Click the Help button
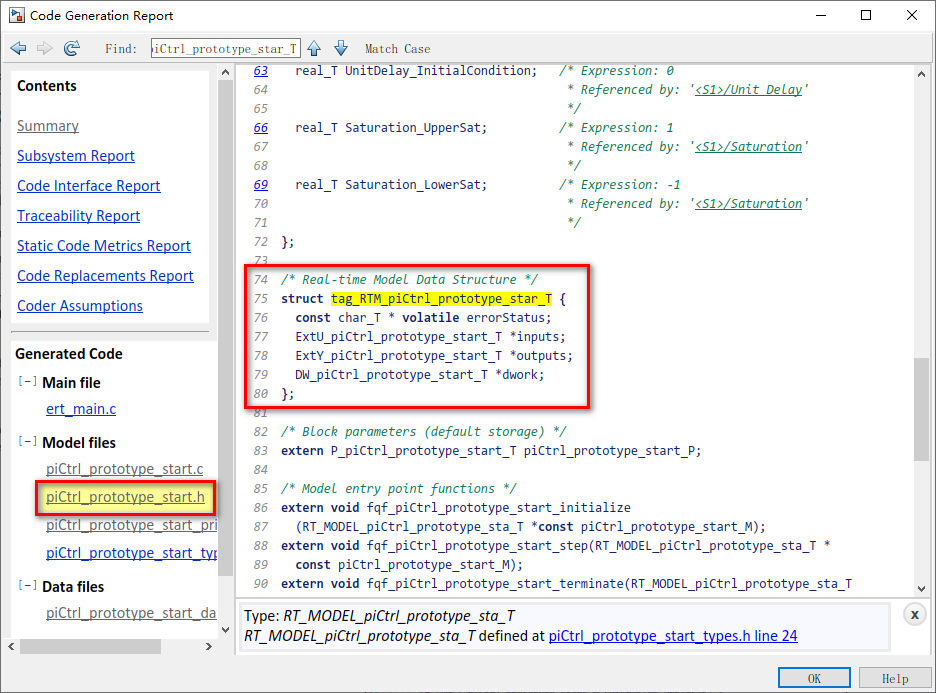This screenshot has width=936, height=693. coord(895,678)
